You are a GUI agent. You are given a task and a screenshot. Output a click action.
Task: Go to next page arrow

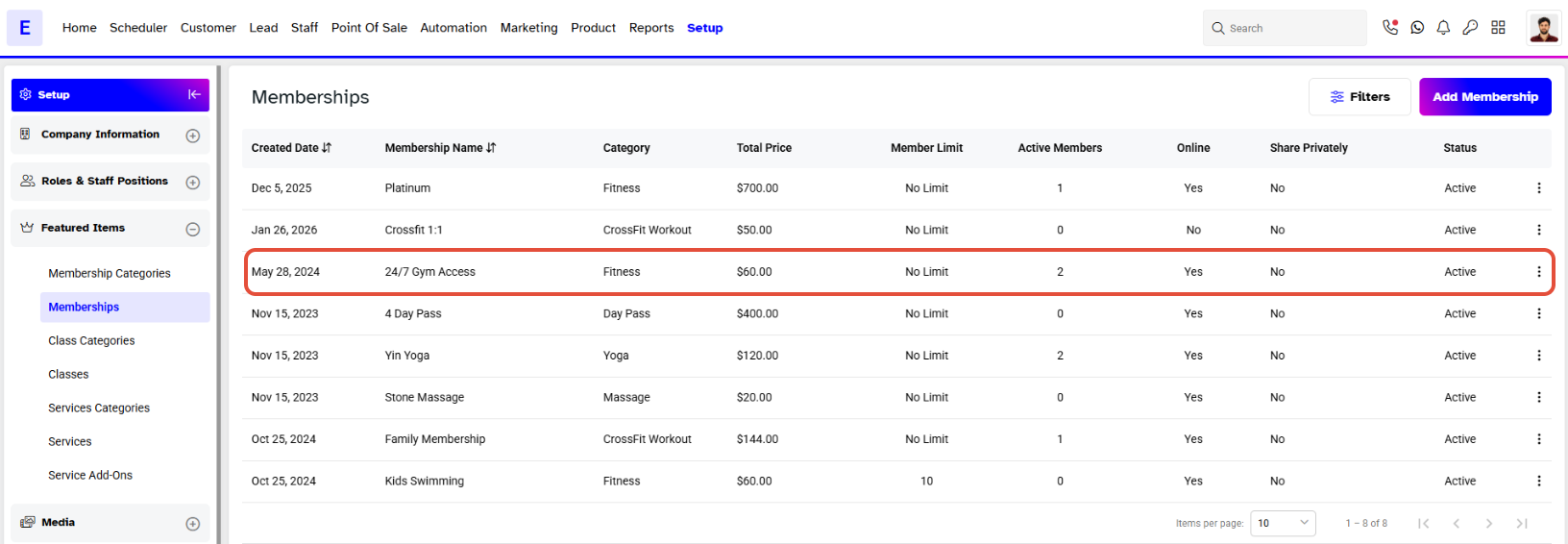[x=1489, y=523]
